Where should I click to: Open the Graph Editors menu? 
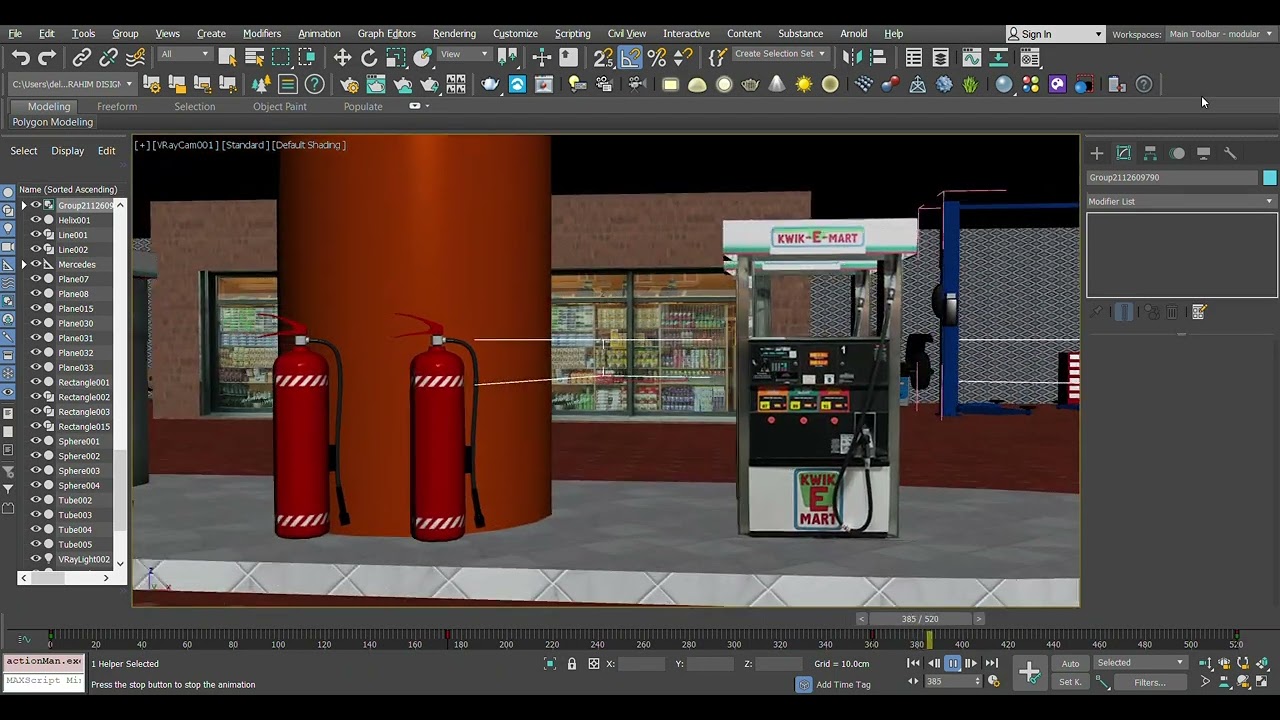click(386, 33)
